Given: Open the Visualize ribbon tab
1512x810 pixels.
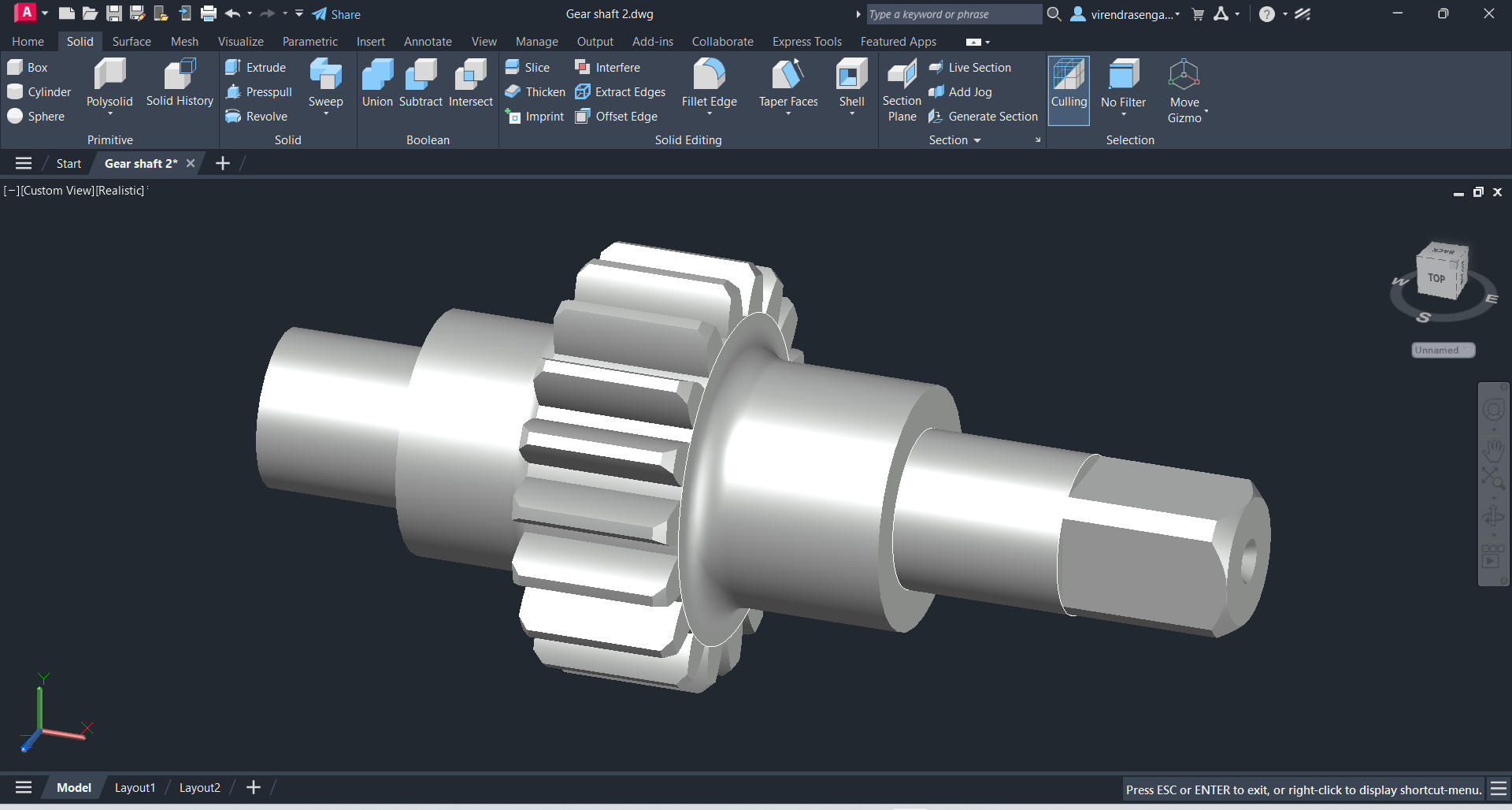Looking at the screenshot, I should [x=241, y=42].
